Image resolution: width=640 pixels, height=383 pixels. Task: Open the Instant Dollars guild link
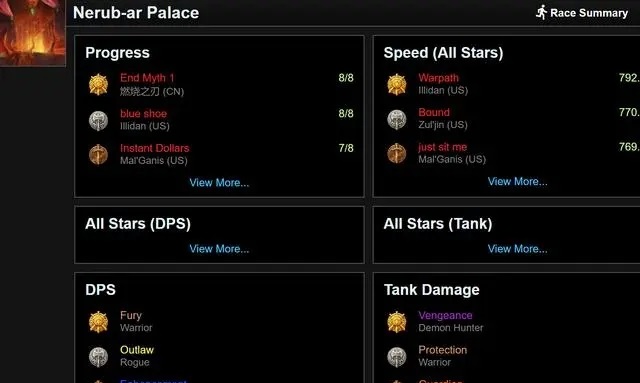tap(154, 148)
